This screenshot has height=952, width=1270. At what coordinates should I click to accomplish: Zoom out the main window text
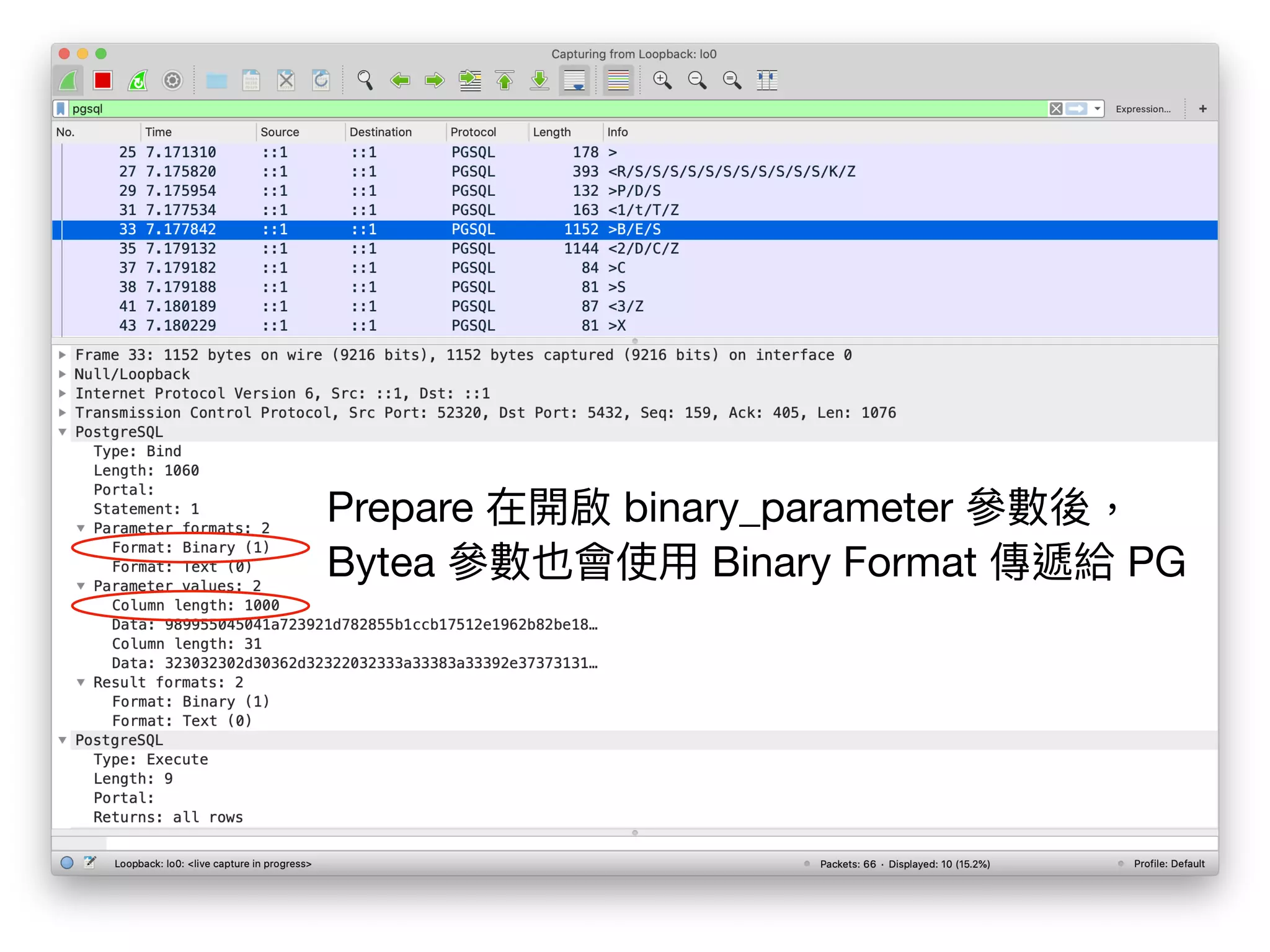[697, 81]
